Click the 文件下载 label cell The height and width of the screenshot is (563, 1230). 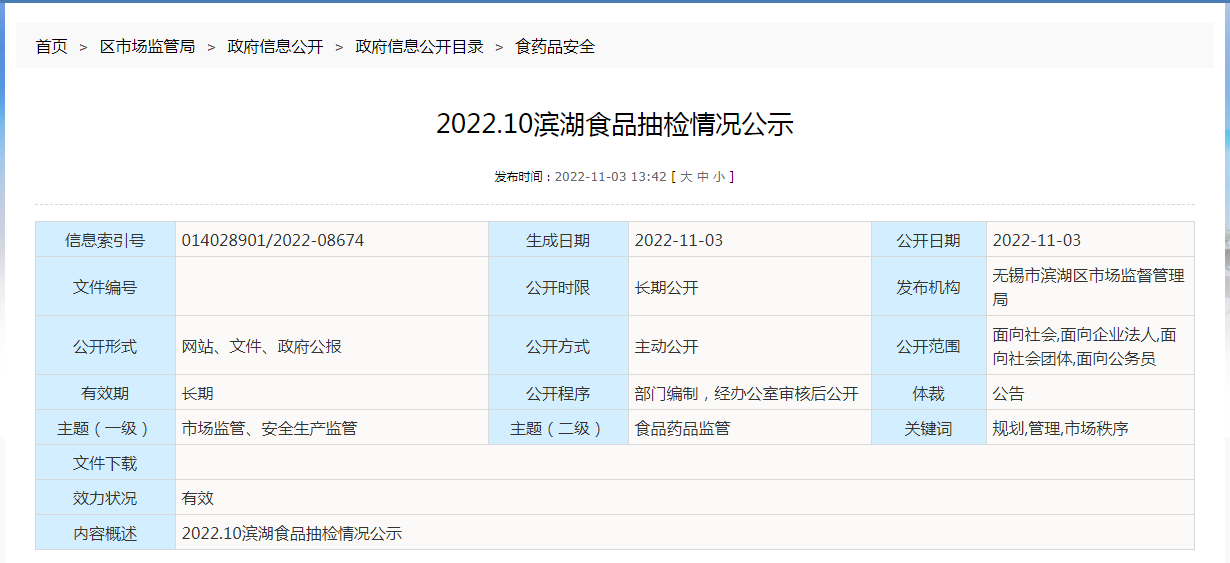point(105,463)
